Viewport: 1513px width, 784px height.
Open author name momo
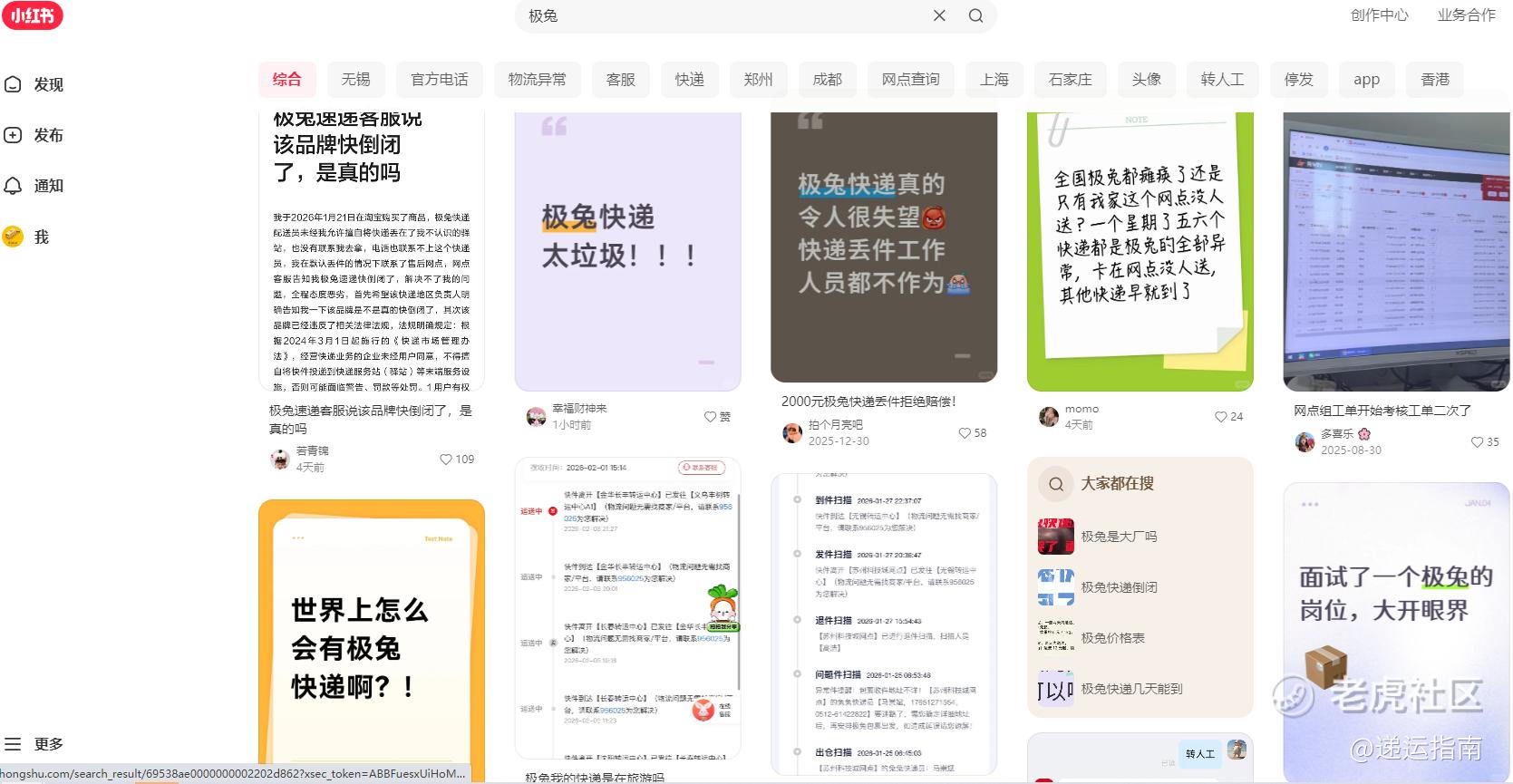pyautogui.click(x=1081, y=409)
